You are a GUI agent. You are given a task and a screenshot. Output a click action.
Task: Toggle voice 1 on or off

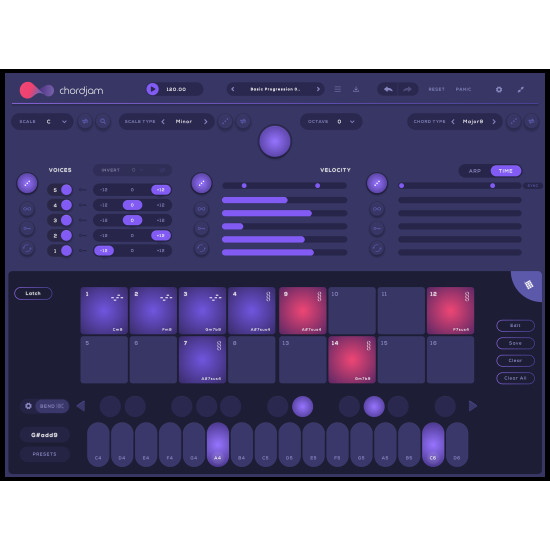(66, 250)
